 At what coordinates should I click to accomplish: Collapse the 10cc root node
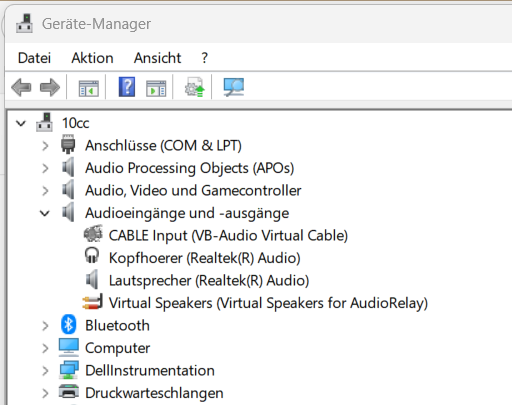[x=21, y=124]
